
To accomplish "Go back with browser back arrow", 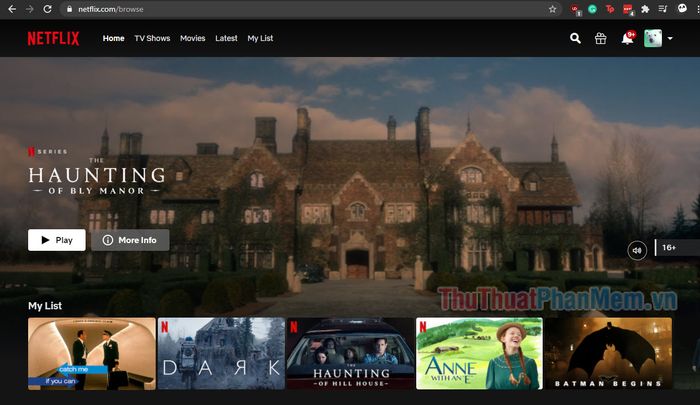I will click(x=12, y=9).
